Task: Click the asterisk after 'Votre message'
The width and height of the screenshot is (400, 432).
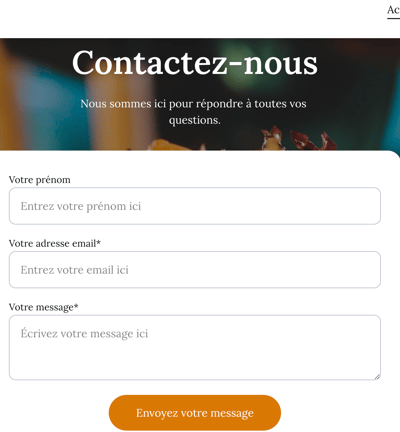Action: coord(76,305)
